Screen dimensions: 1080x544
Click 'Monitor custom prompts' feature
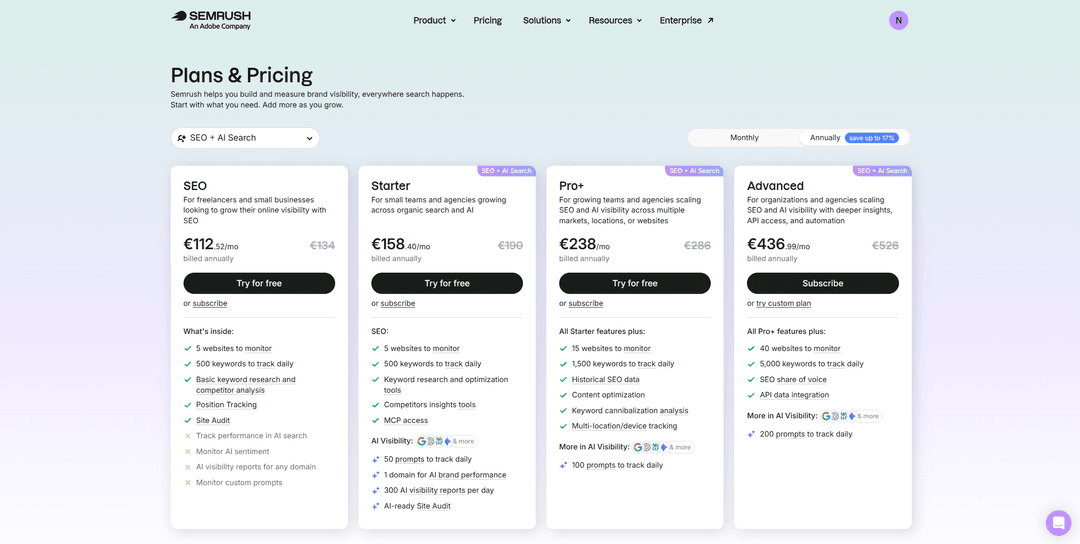pos(239,483)
